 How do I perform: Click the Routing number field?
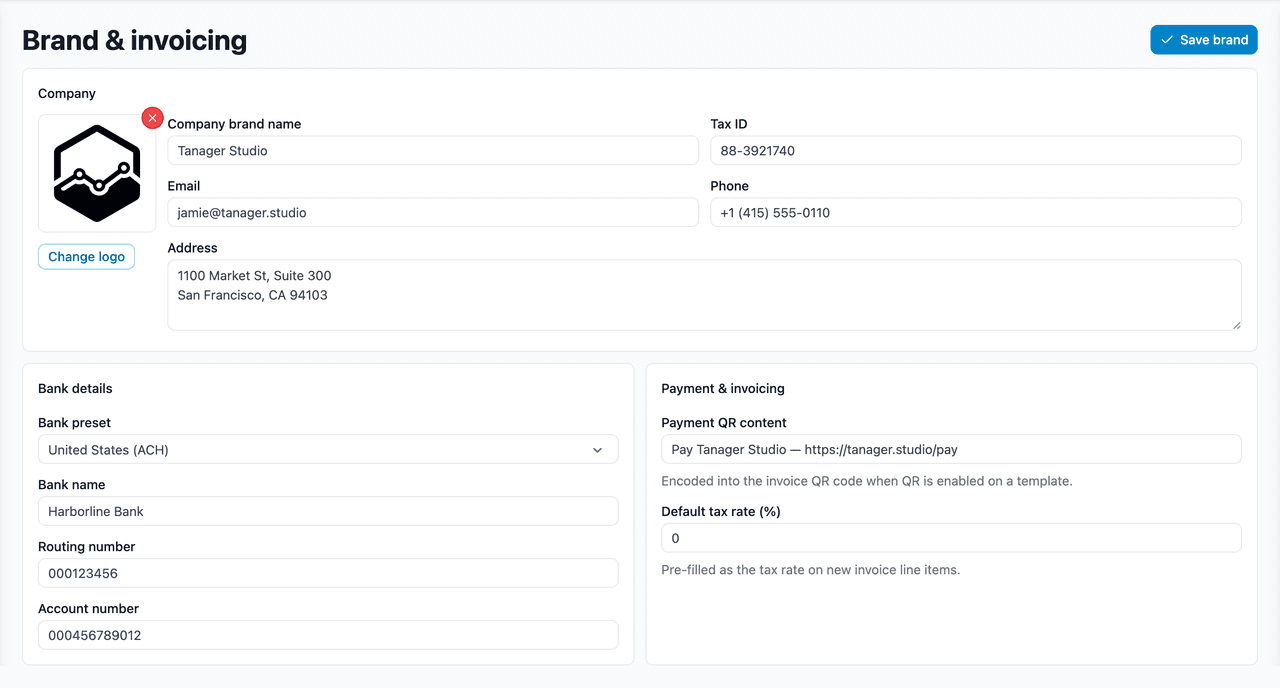click(x=328, y=573)
